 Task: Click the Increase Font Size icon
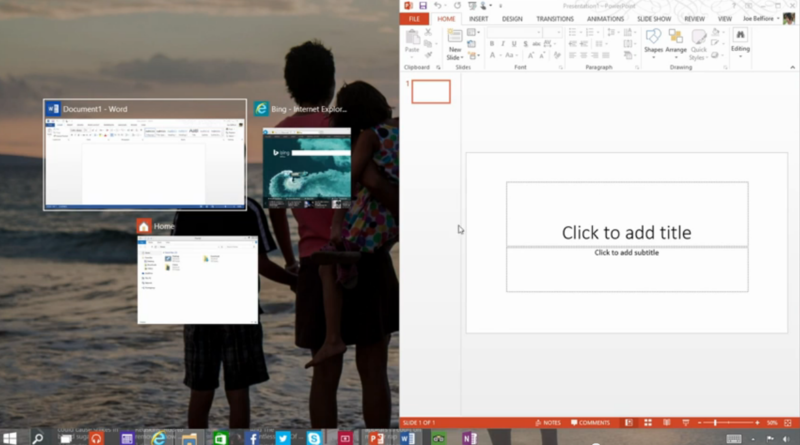click(x=531, y=55)
